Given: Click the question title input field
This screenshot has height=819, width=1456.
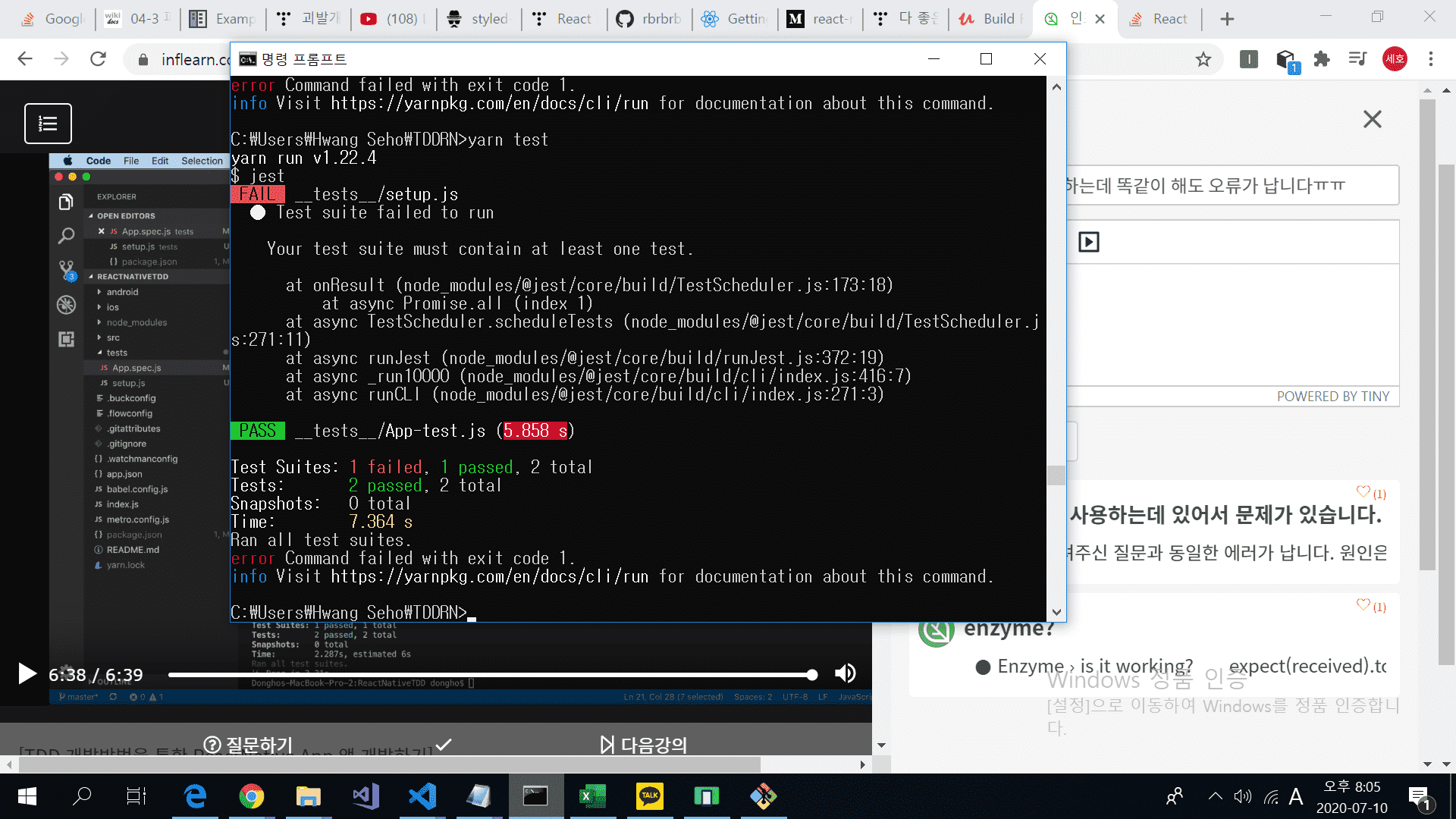Looking at the screenshot, I should (1232, 185).
